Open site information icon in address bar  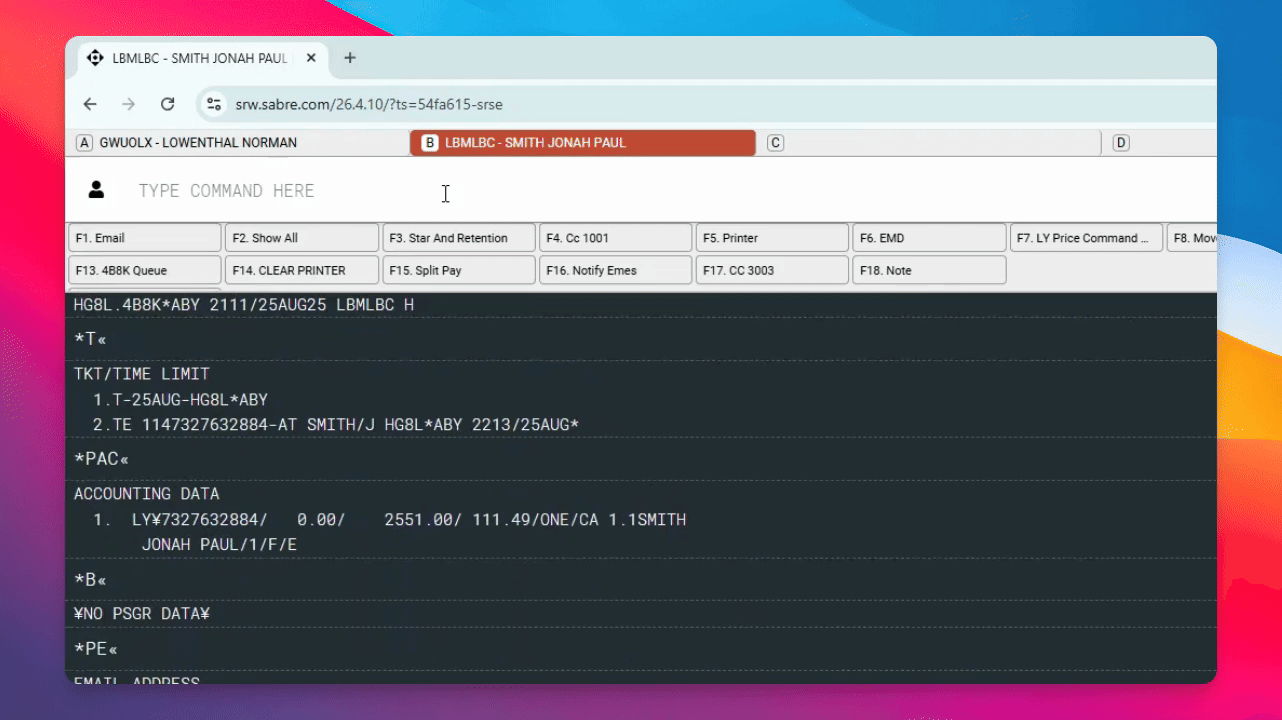coord(213,104)
